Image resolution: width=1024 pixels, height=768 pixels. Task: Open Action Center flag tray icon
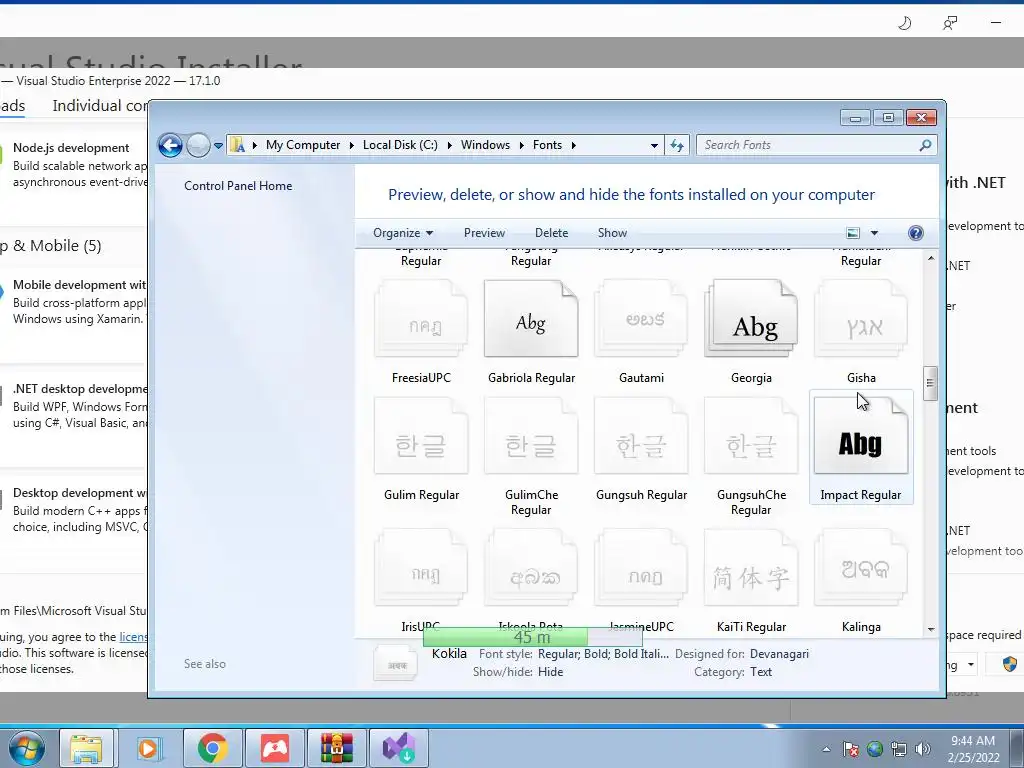pyautogui.click(x=850, y=750)
